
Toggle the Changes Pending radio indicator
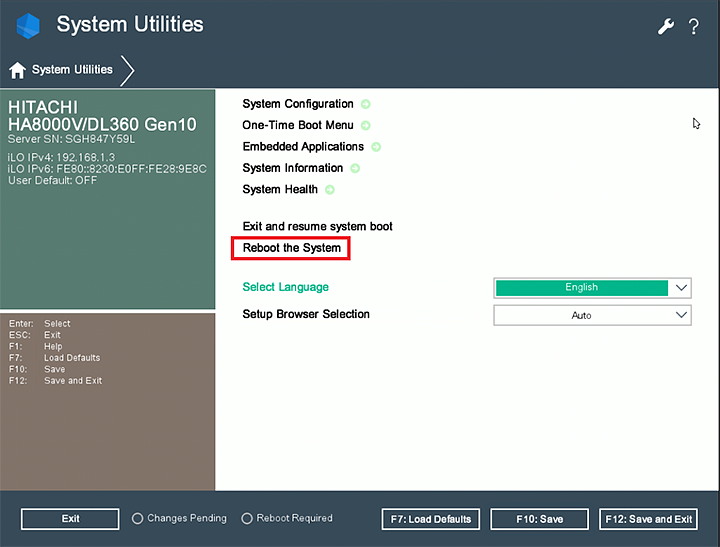(137, 519)
